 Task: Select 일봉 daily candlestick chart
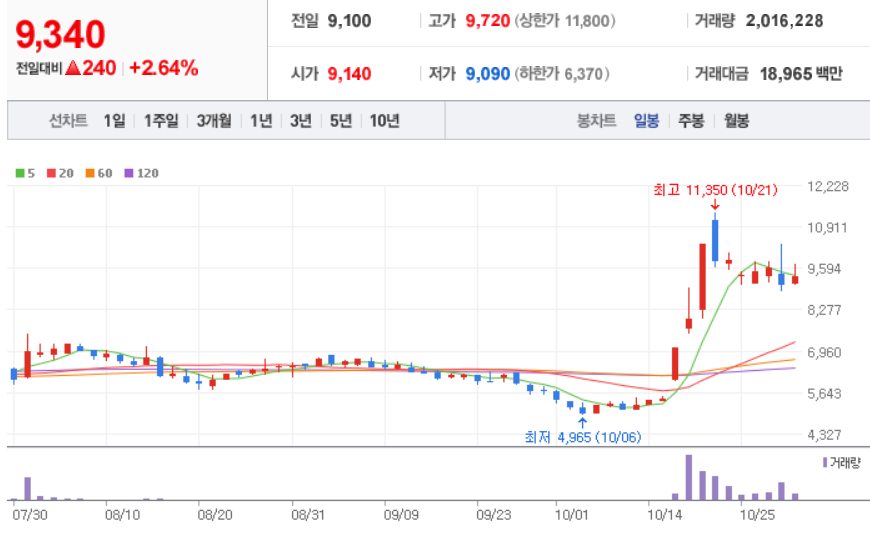coord(646,120)
